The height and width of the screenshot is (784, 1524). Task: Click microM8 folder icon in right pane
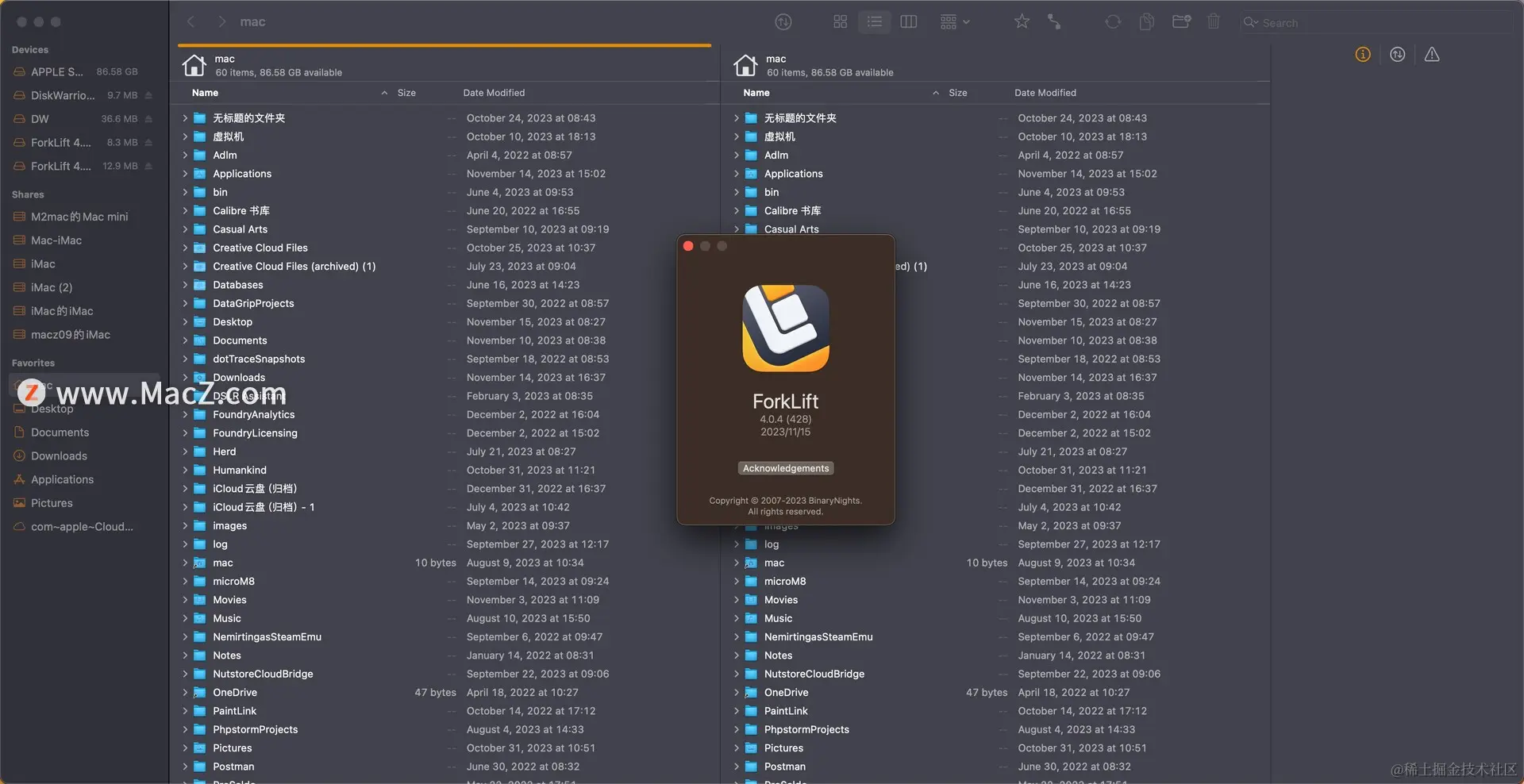tap(751, 582)
